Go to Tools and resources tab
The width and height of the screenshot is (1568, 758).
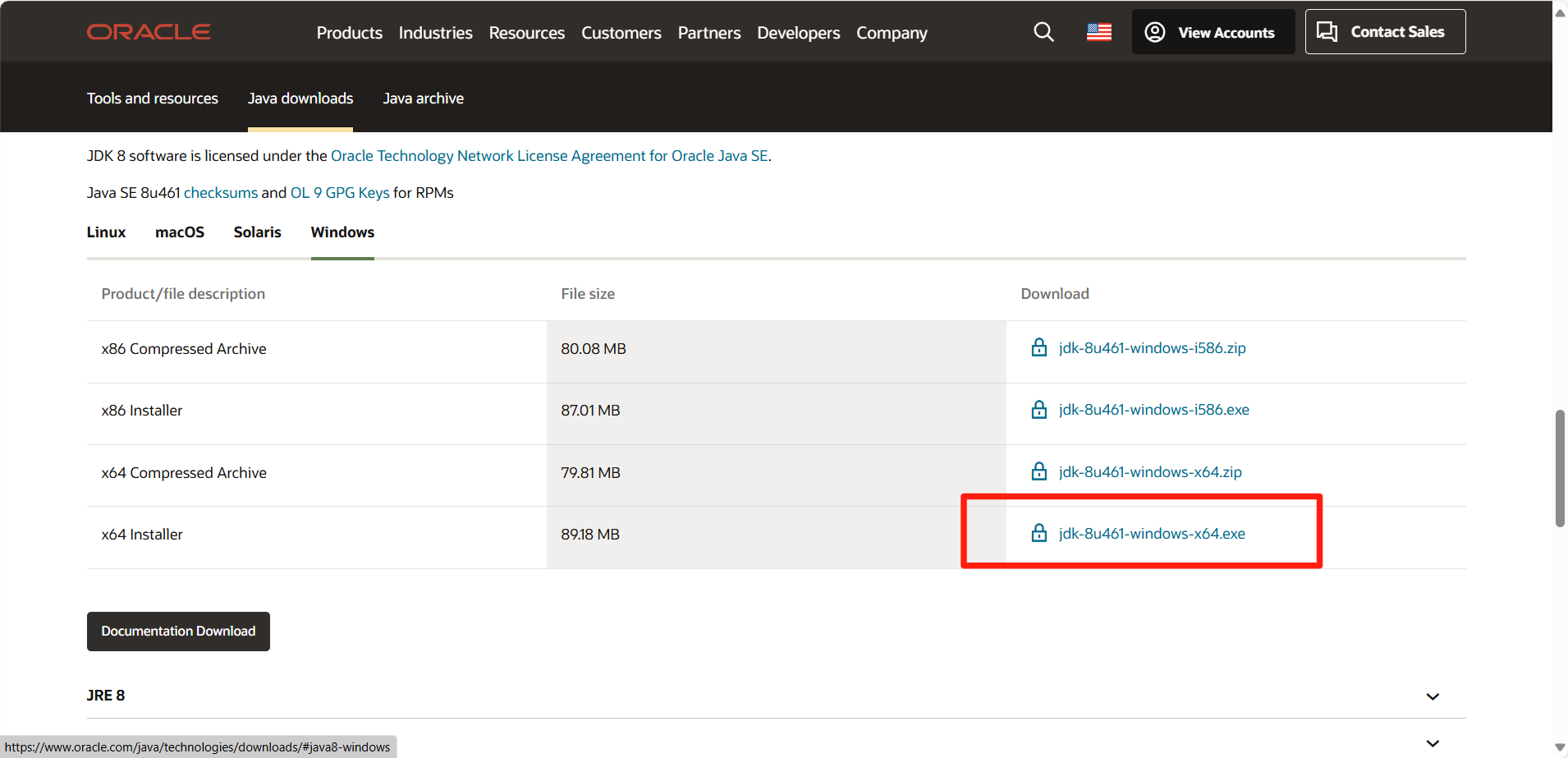[x=153, y=99]
